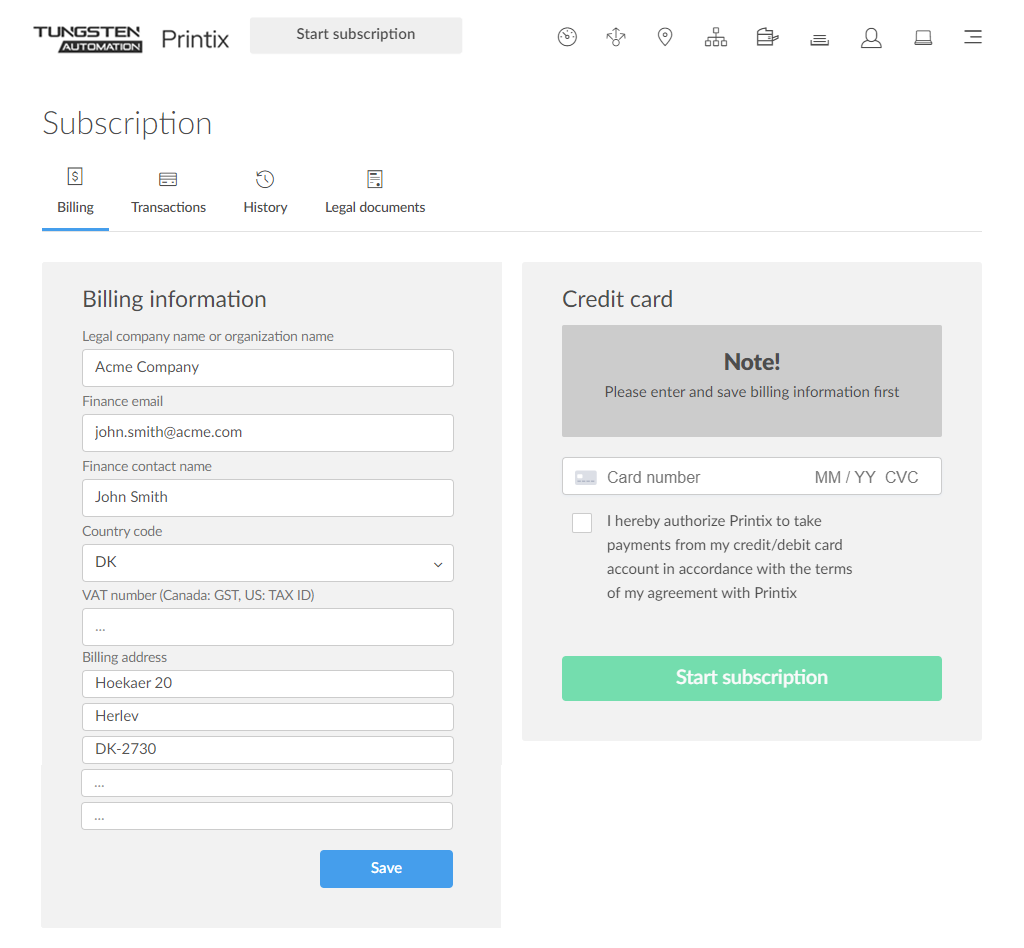Switch to the History tab
1024x948 pixels.
[x=265, y=193]
